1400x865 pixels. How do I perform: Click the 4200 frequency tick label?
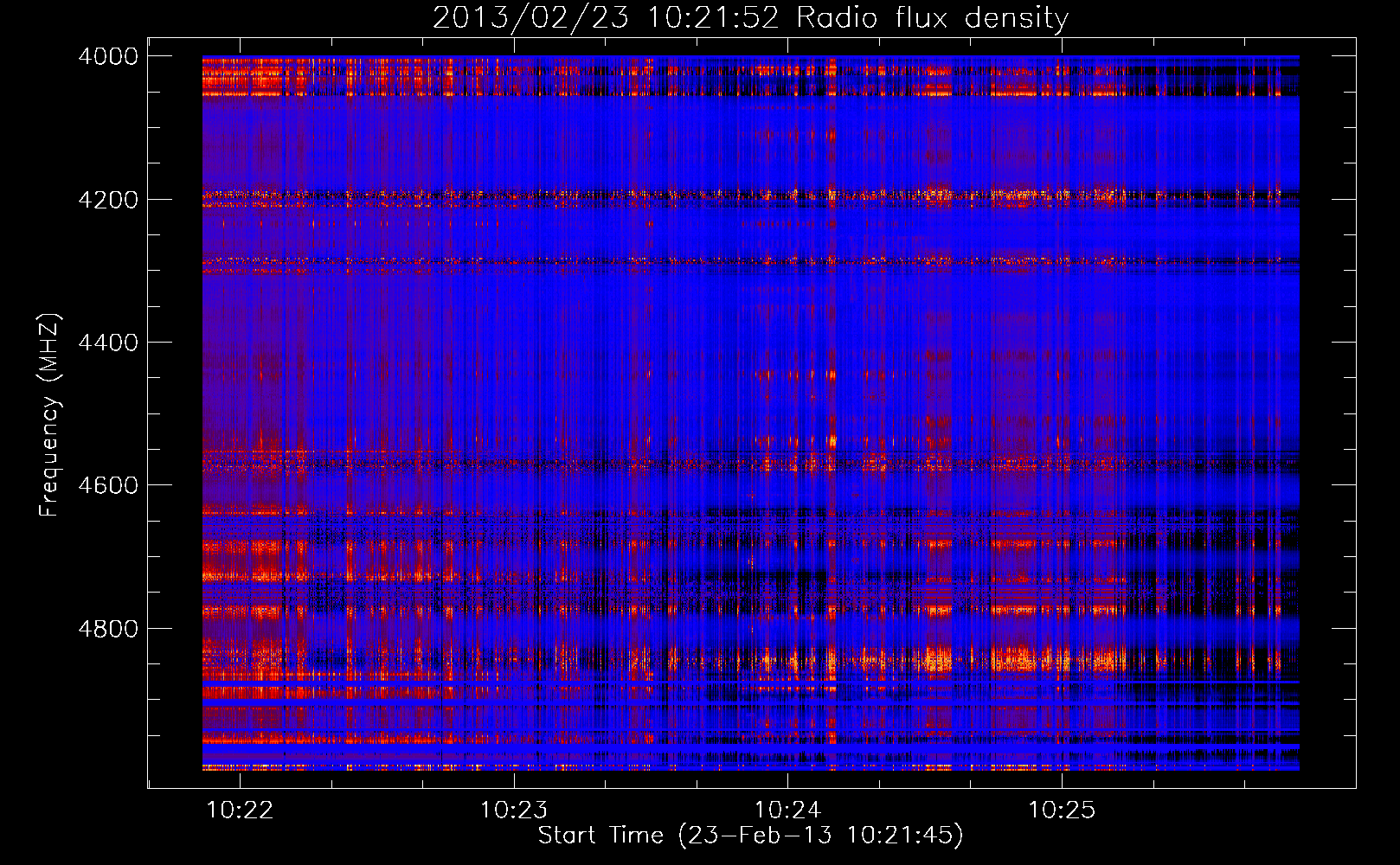coord(108,200)
